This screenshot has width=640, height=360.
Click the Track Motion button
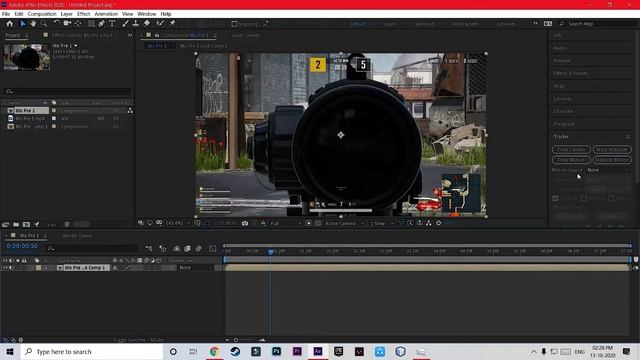click(x=571, y=160)
